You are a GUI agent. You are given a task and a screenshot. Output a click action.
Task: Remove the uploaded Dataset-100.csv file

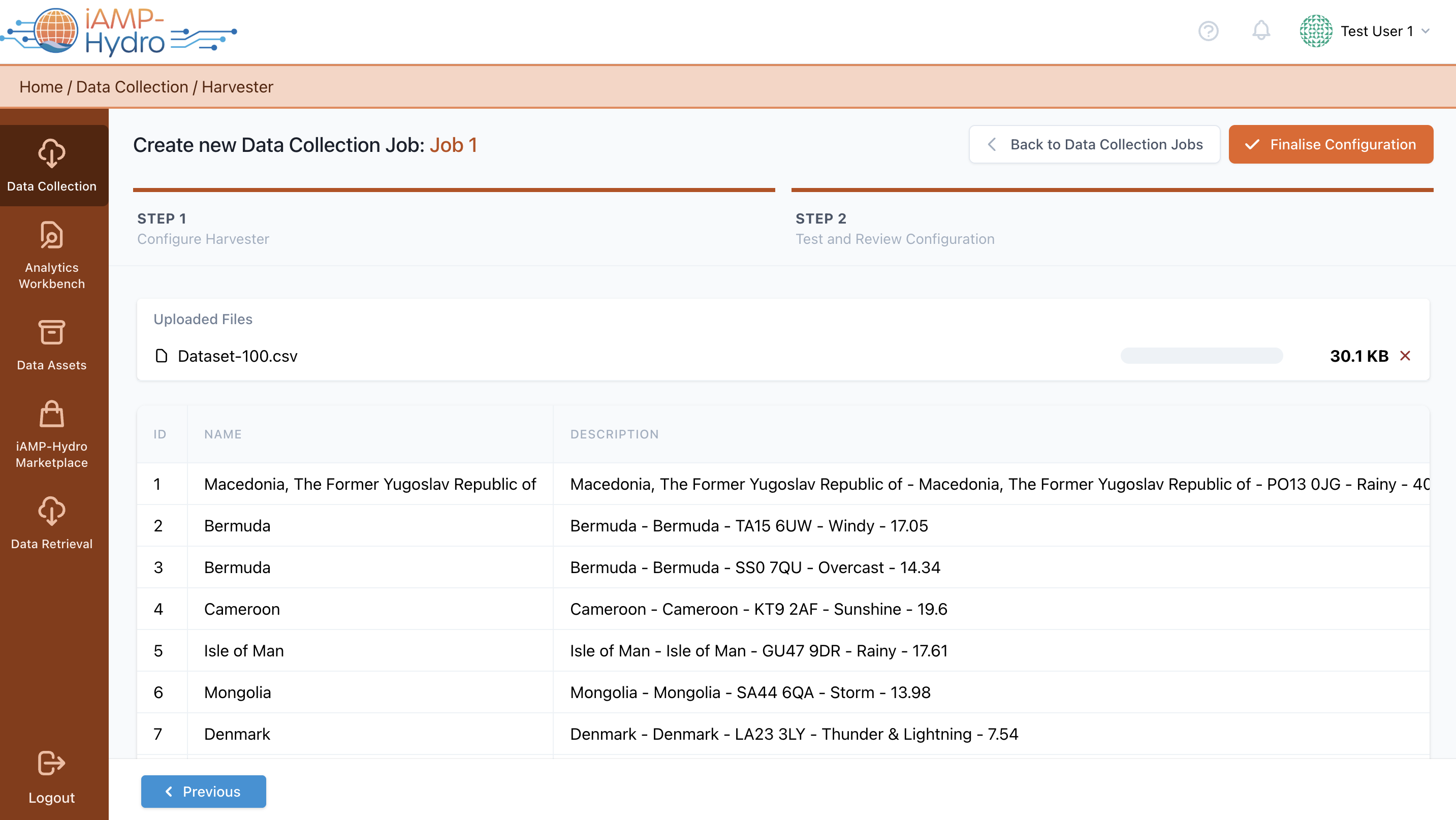(1405, 356)
